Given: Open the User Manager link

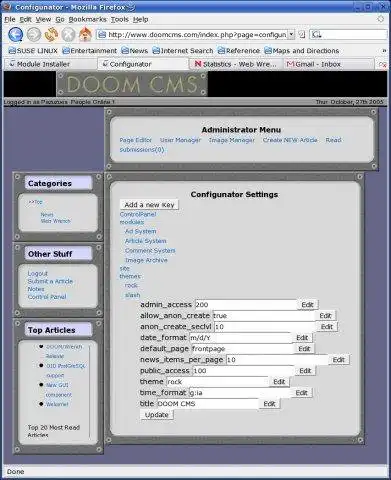Looking at the screenshot, I should [x=180, y=140].
